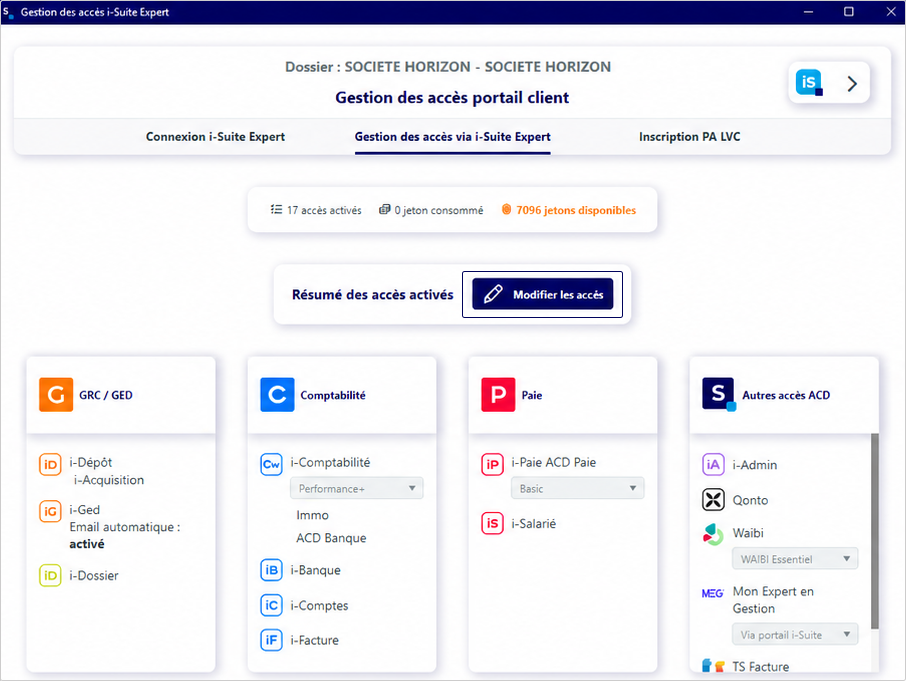Open the Basic dropdown under i-Paie ACD Paie
The height and width of the screenshot is (681, 906).
coord(577,489)
